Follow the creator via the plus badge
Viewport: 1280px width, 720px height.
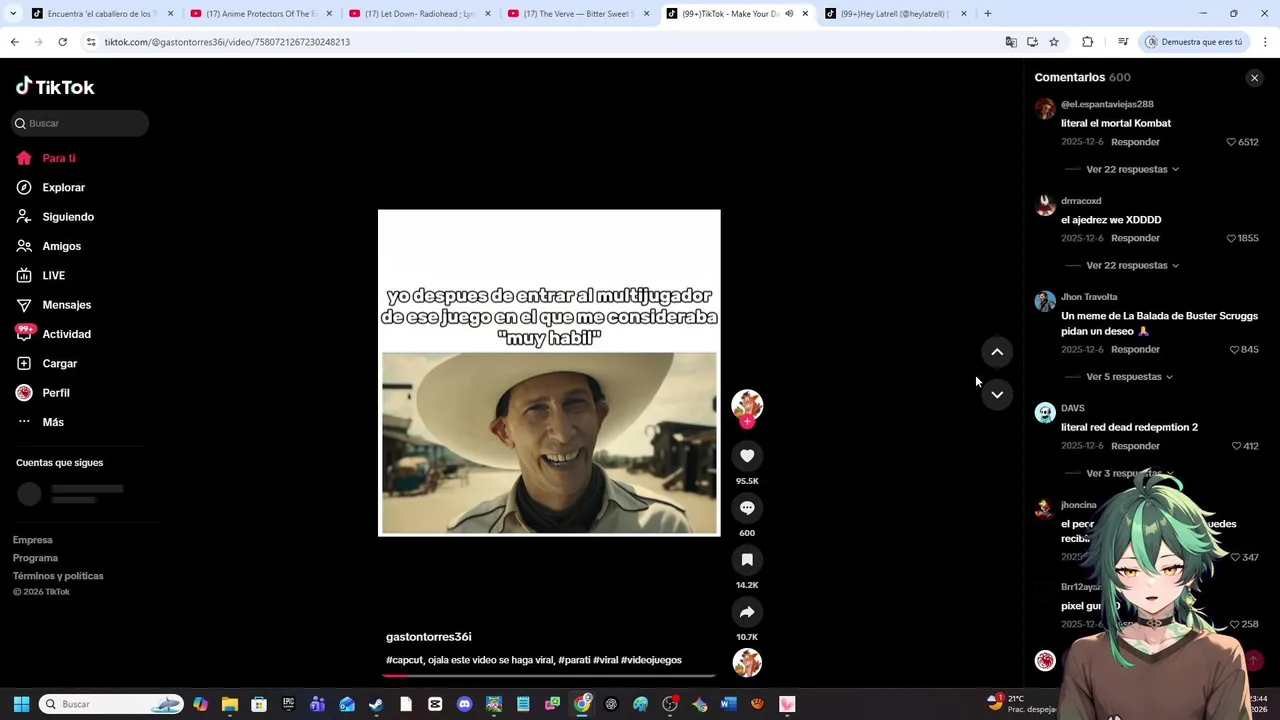point(747,422)
